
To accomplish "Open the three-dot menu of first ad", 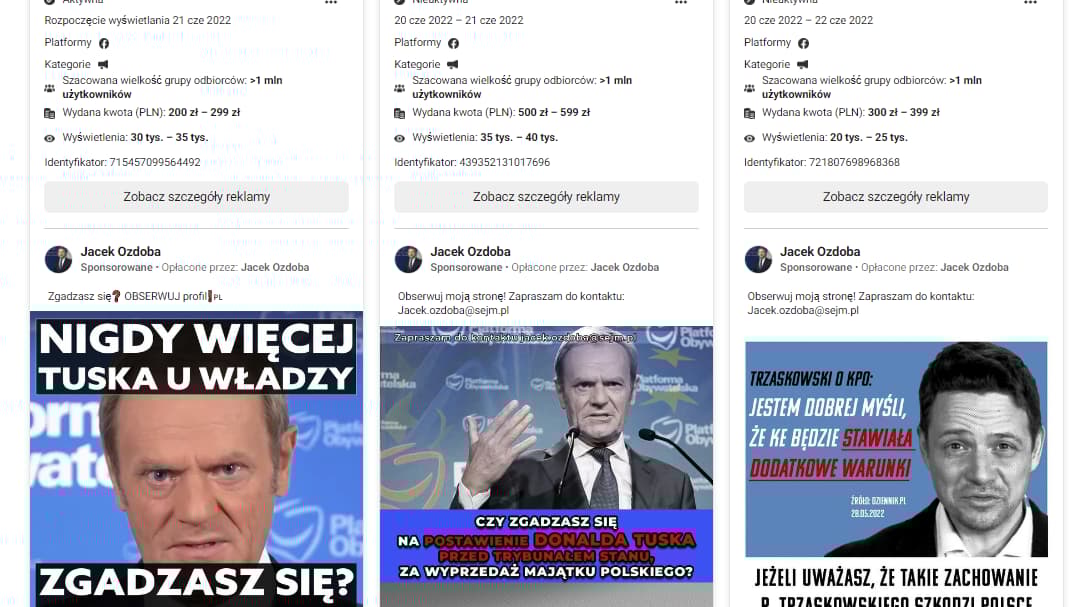I will [331, 3].
